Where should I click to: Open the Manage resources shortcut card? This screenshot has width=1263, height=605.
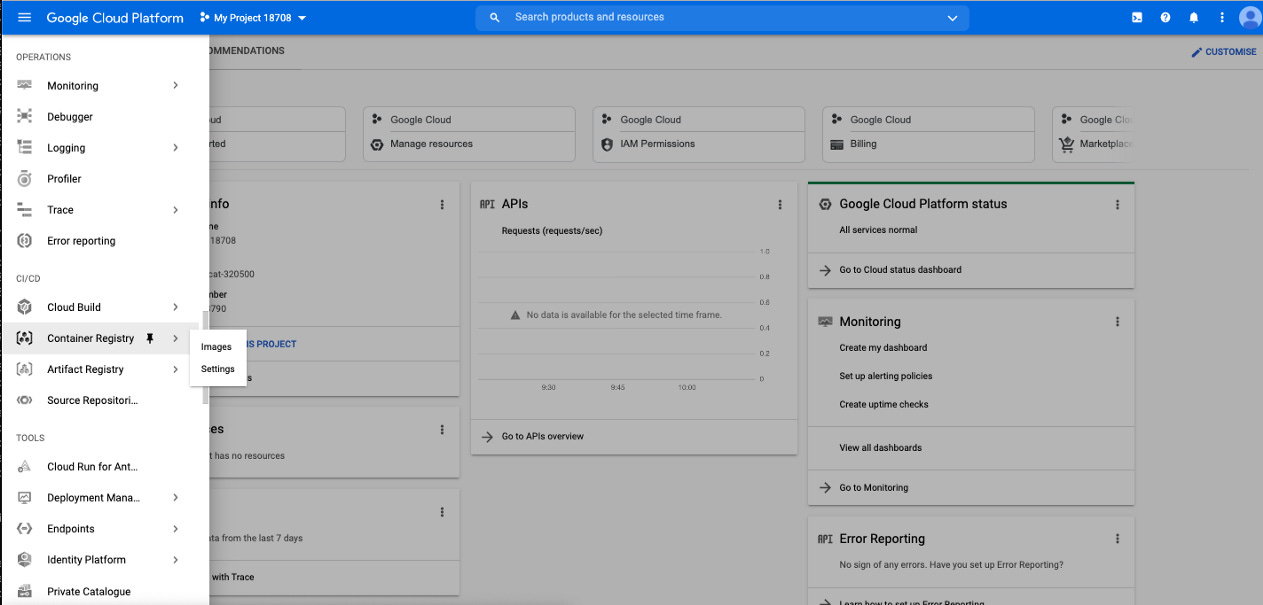[x=470, y=134]
